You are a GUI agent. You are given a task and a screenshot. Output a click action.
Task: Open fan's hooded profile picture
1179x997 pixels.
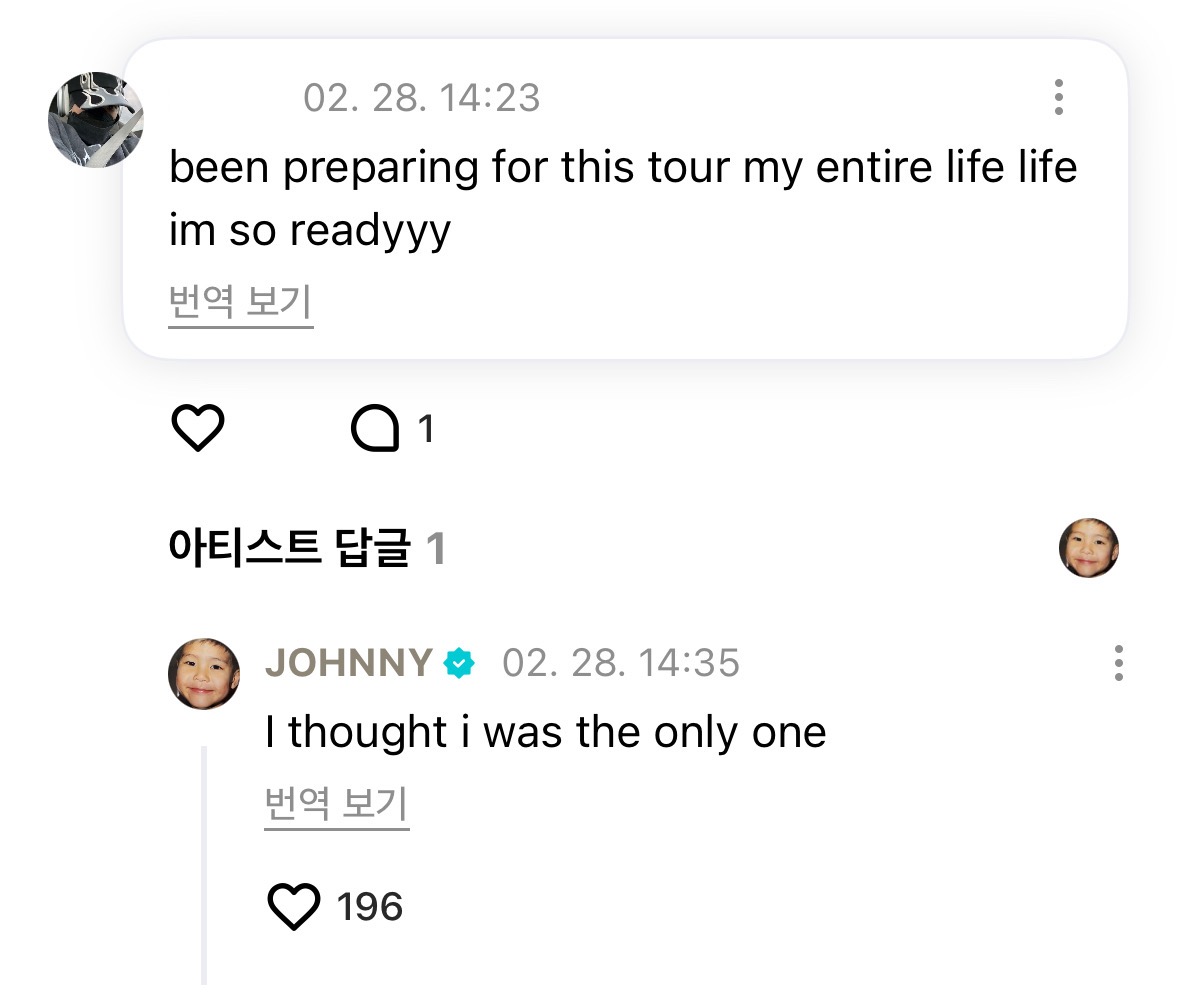pyautogui.click(x=95, y=120)
